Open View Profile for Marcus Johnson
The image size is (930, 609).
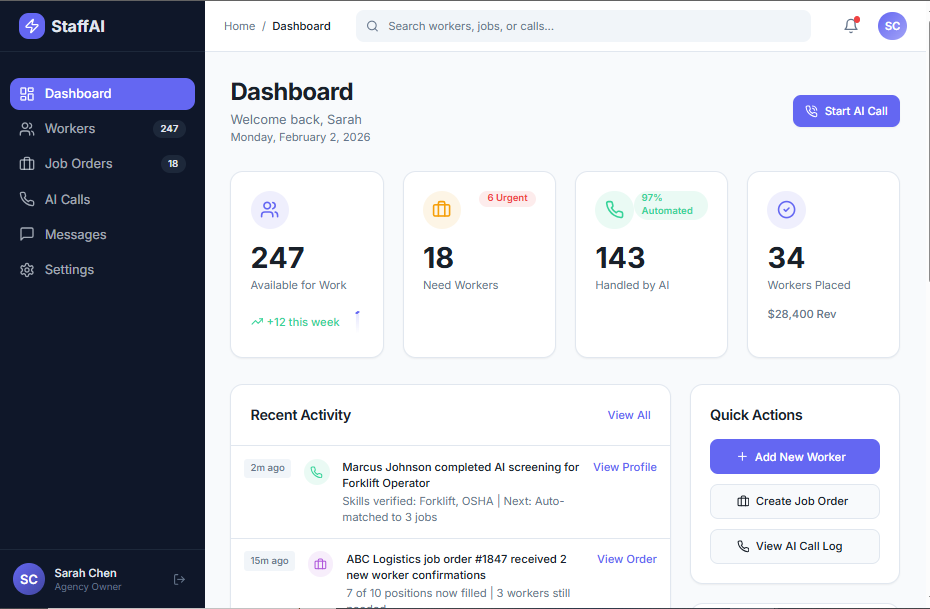tap(624, 467)
